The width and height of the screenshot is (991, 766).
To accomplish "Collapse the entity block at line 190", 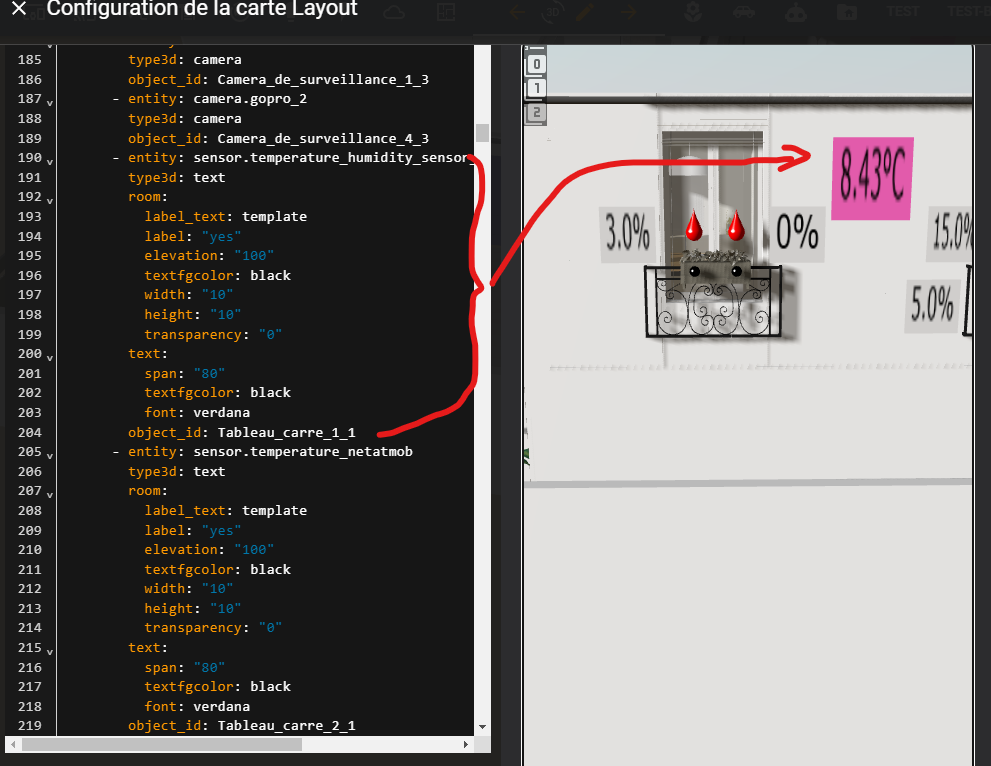I will pos(49,160).
